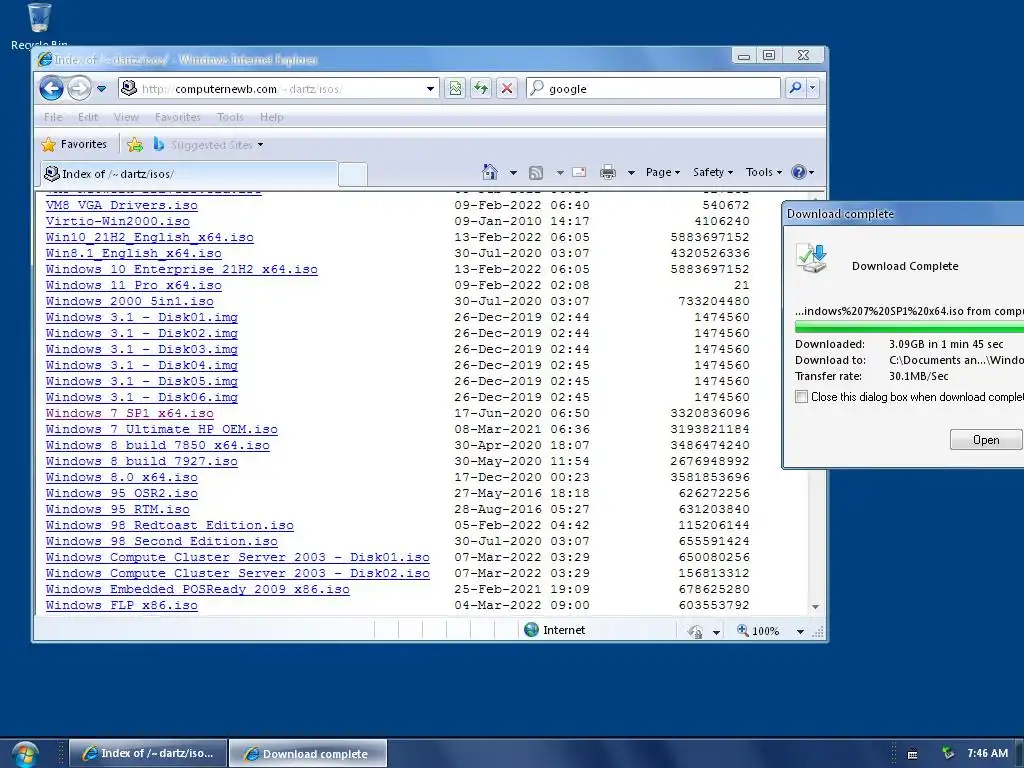The image size is (1024, 768).
Task: Click Windows_3.1_-_Disk03.img link
Action: (142, 349)
